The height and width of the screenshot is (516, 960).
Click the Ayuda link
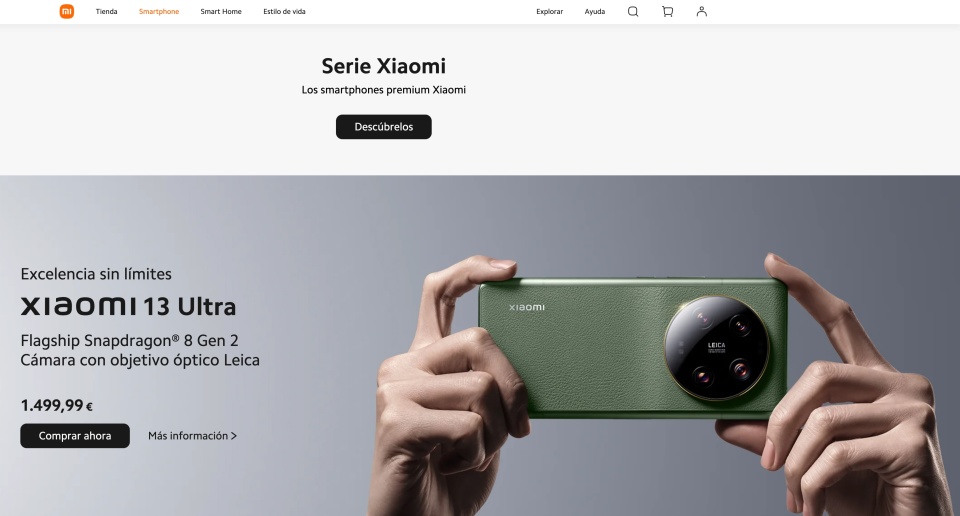pos(594,12)
